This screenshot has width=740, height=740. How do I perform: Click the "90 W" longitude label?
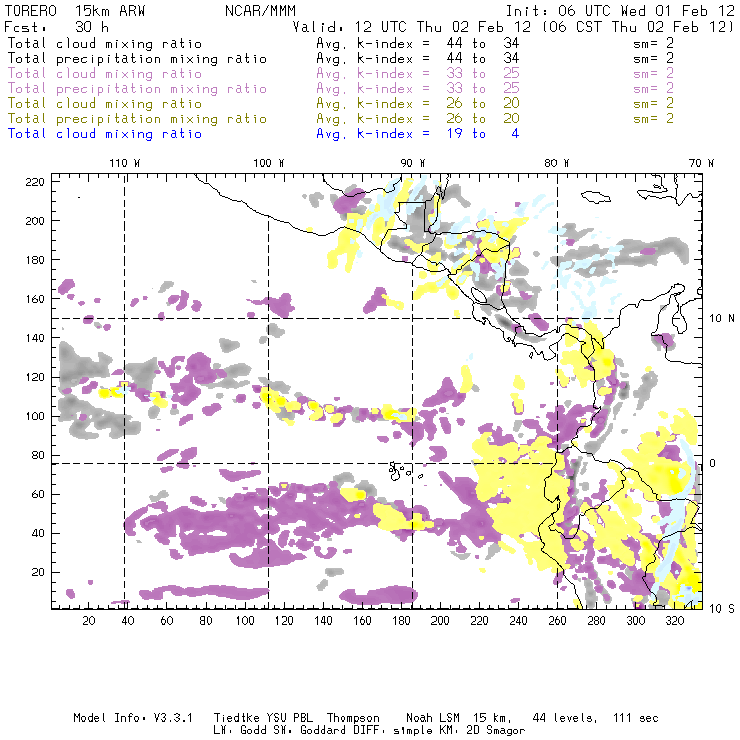(412, 163)
